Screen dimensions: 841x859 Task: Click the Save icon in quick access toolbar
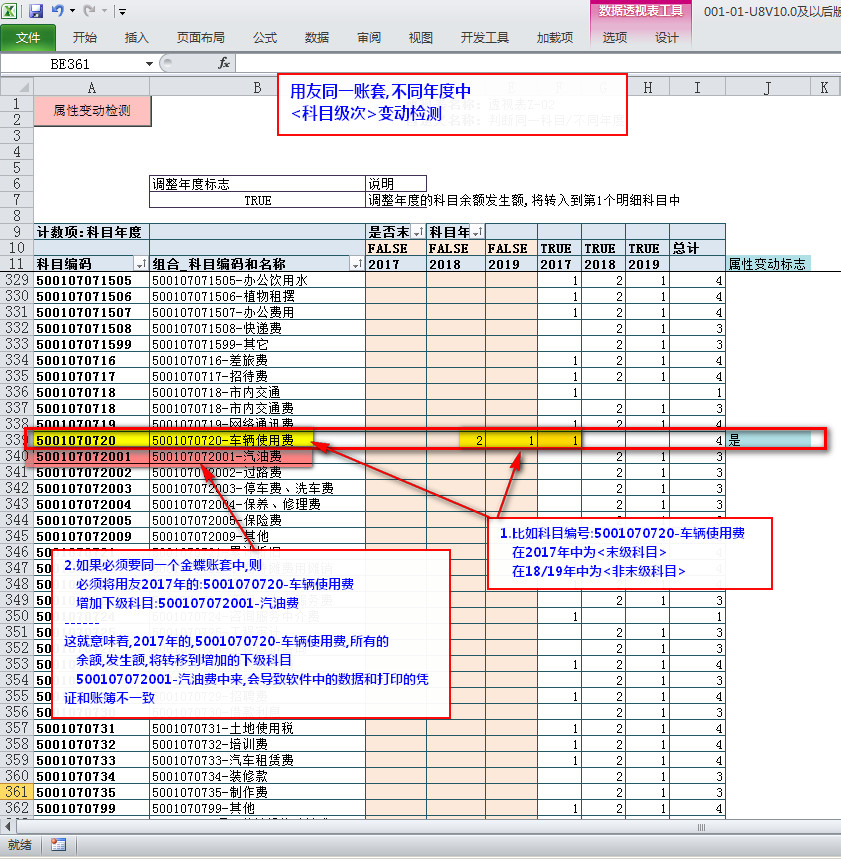tap(36, 11)
